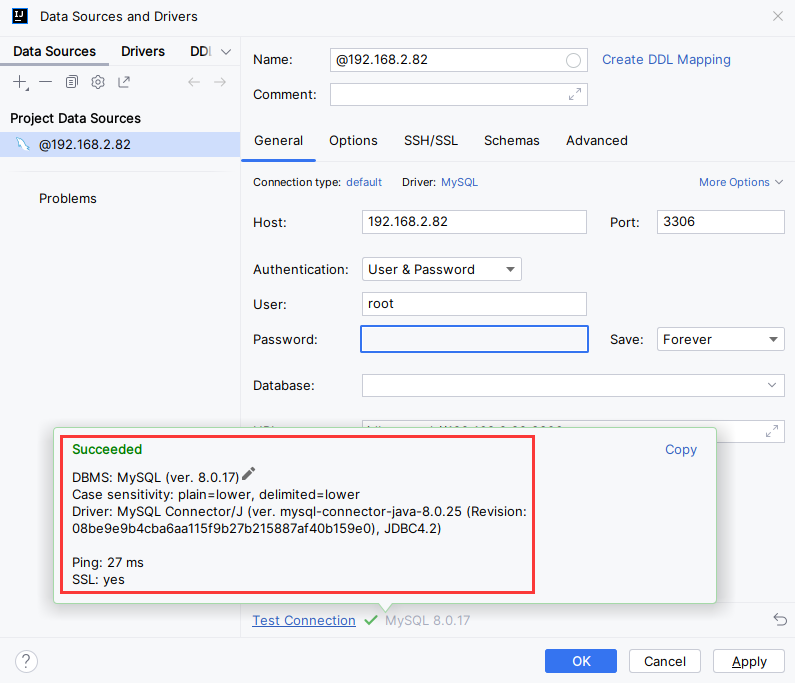The image size is (795, 683).
Task: Go forward with the right arrow
Action: (x=220, y=82)
